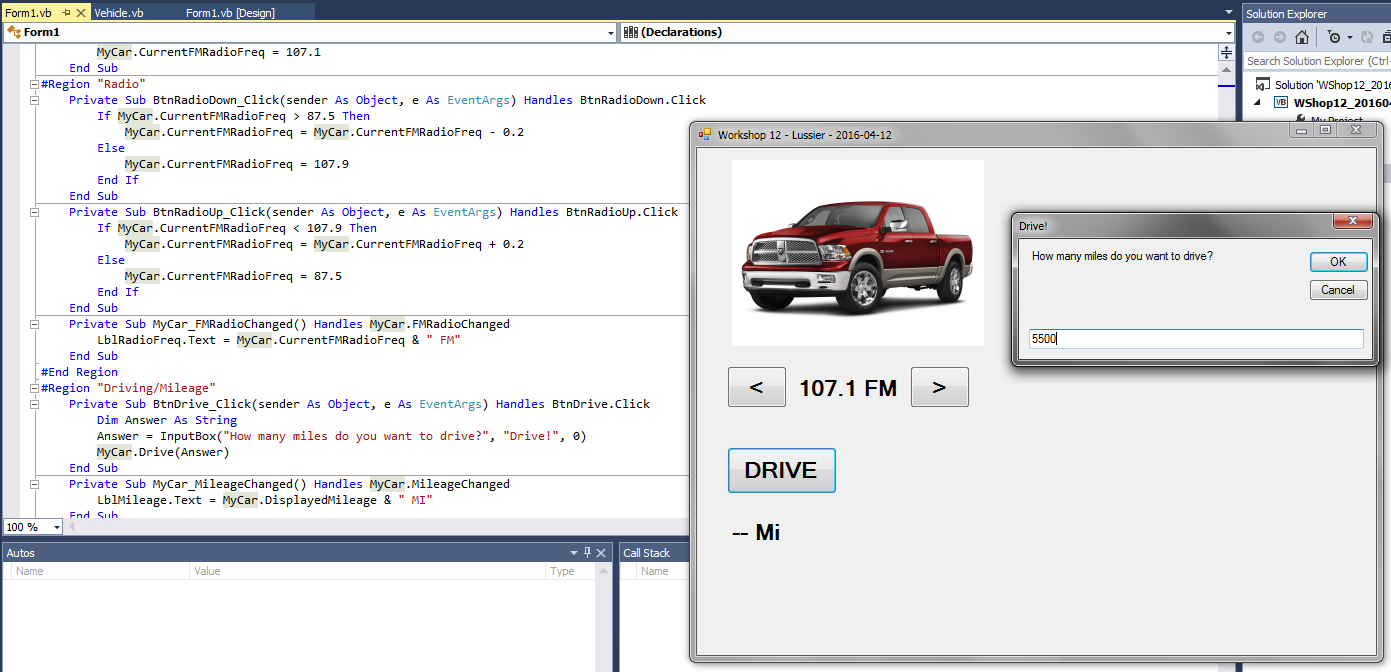Collapse MyCar_MileageChanged sub outline
Viewport: 1391px width, 672px height.
[35, 484]
